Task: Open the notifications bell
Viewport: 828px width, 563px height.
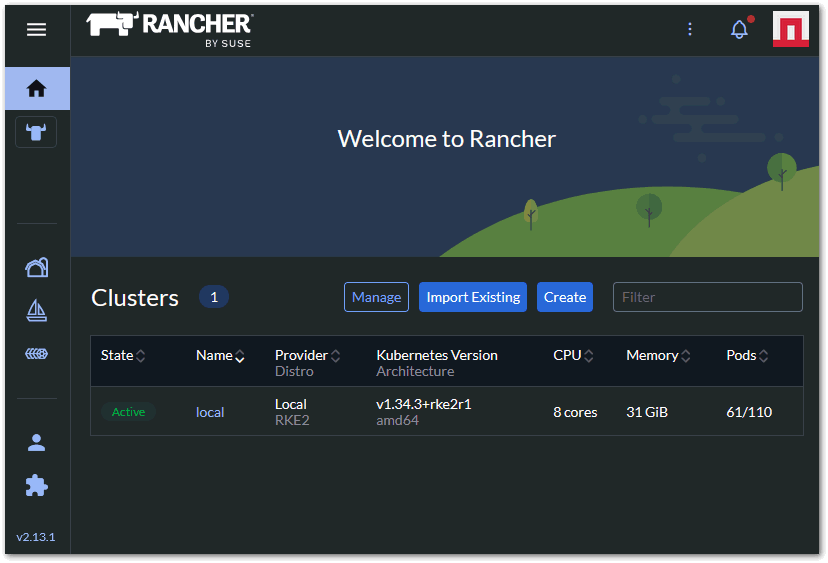Action: [739, 29]
